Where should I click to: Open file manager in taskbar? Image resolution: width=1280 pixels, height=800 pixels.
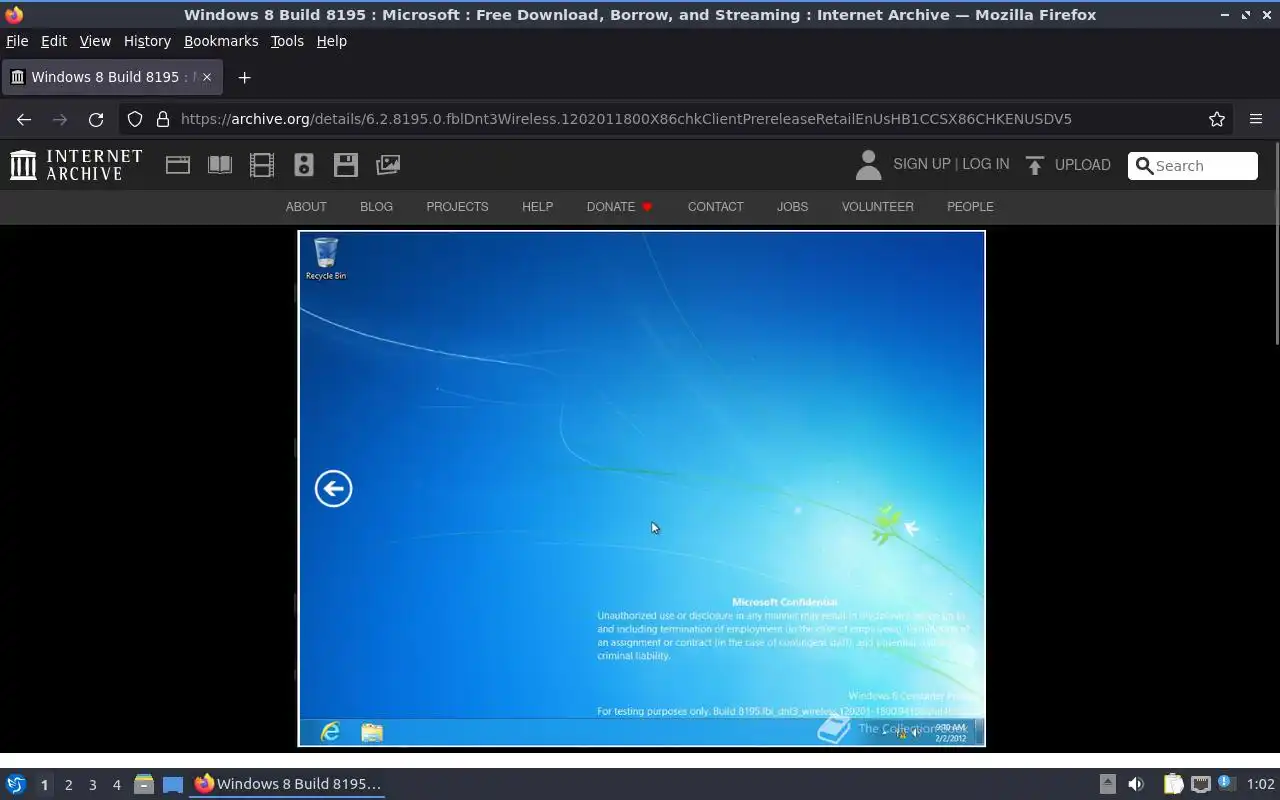pos(143,784)
